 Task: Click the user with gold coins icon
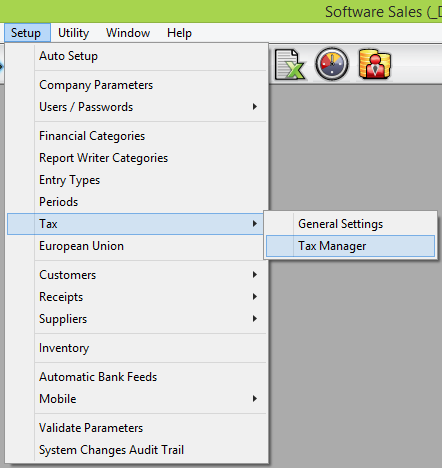coord(375,64)
